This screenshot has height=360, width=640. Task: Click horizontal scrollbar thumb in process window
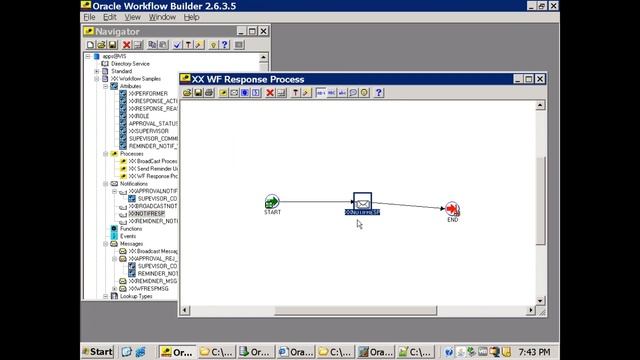(x=356, y=311)
